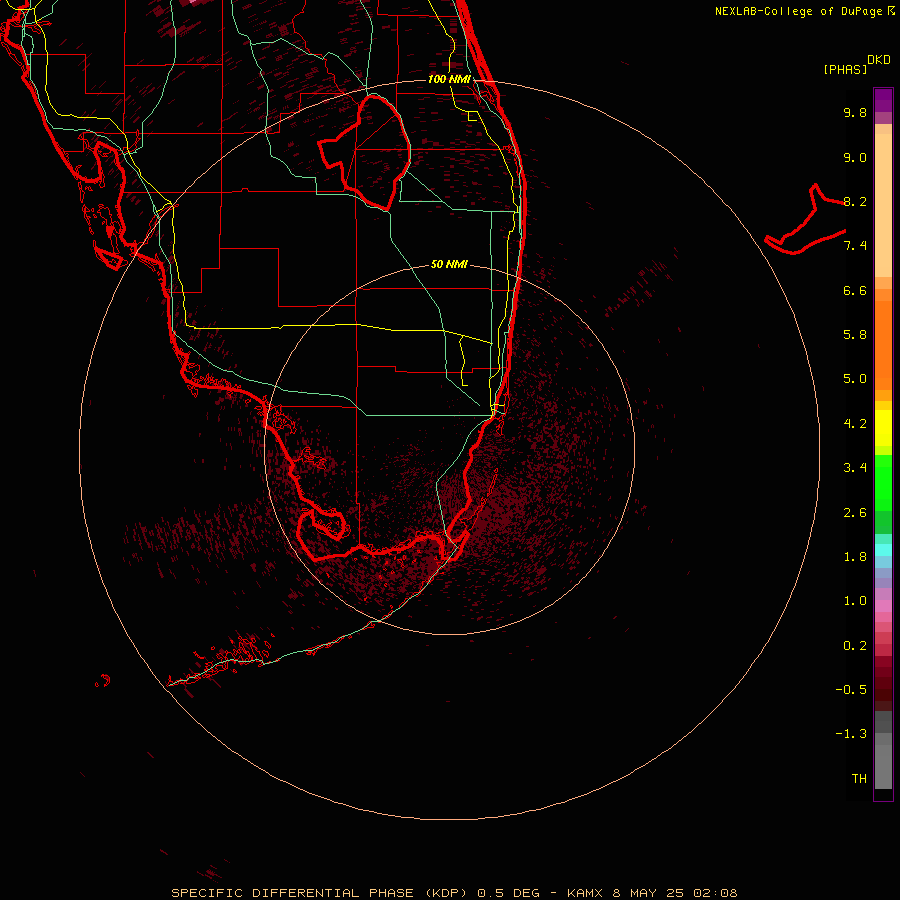
Task: Click the DKD product label
Action: (879, 60)
